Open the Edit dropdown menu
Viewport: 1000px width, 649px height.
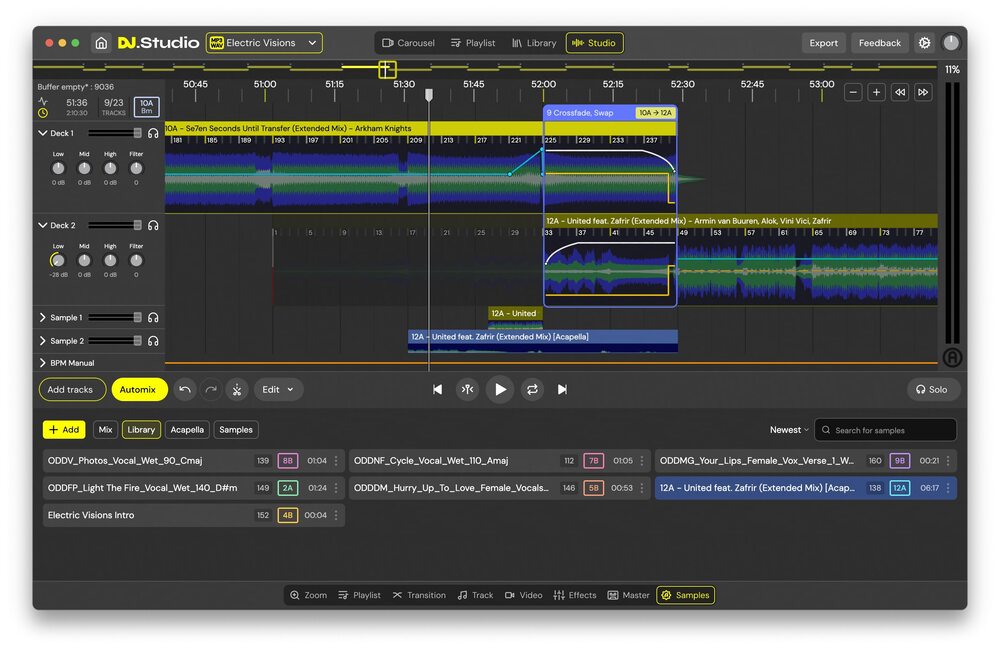point(278,389)
